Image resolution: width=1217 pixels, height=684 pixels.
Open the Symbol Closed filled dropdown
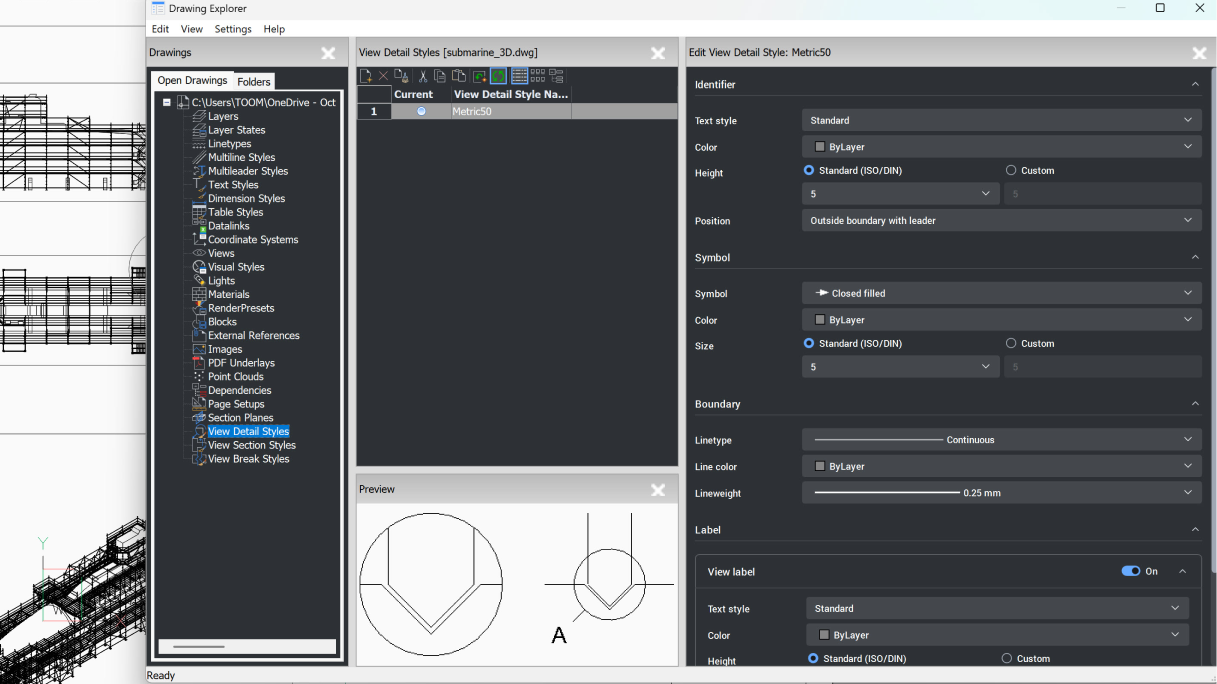pyautogui.click(x=1002, y=294)
